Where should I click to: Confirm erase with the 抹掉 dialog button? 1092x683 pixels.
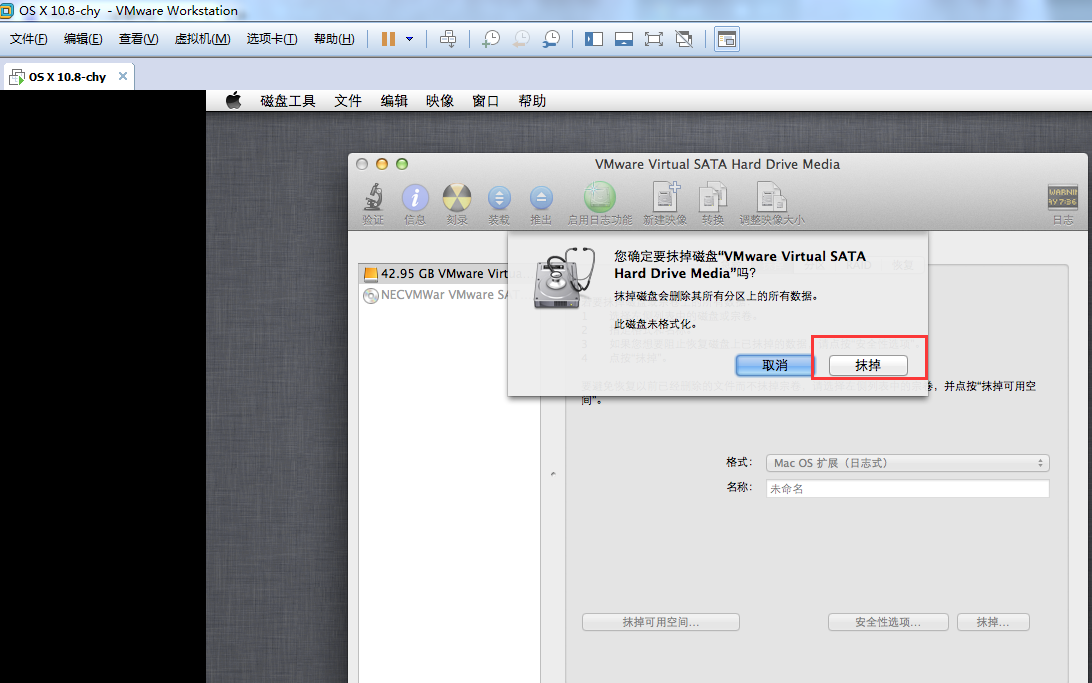[x=868, y=365]
